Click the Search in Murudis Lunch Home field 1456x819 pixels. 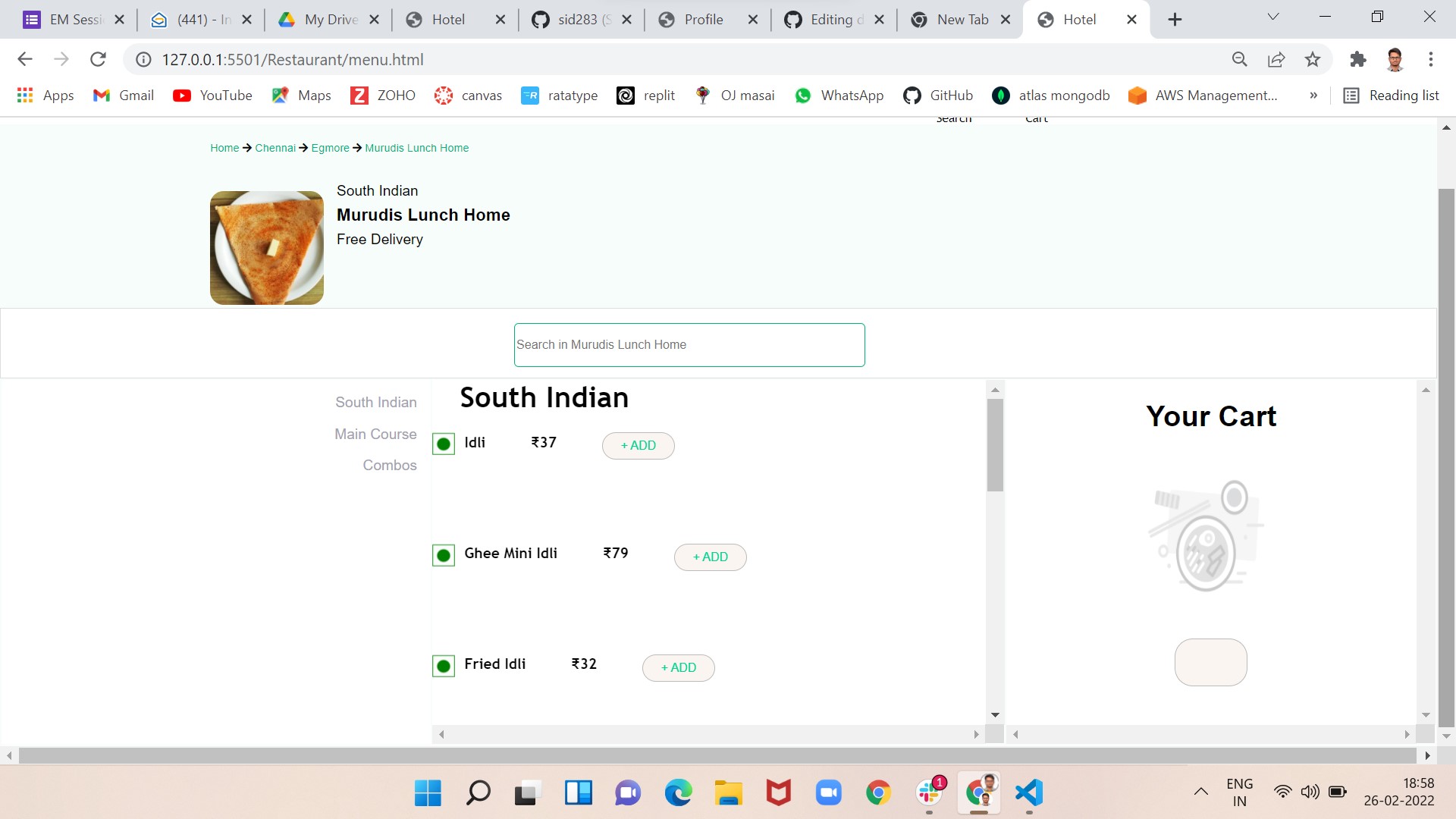689,344
